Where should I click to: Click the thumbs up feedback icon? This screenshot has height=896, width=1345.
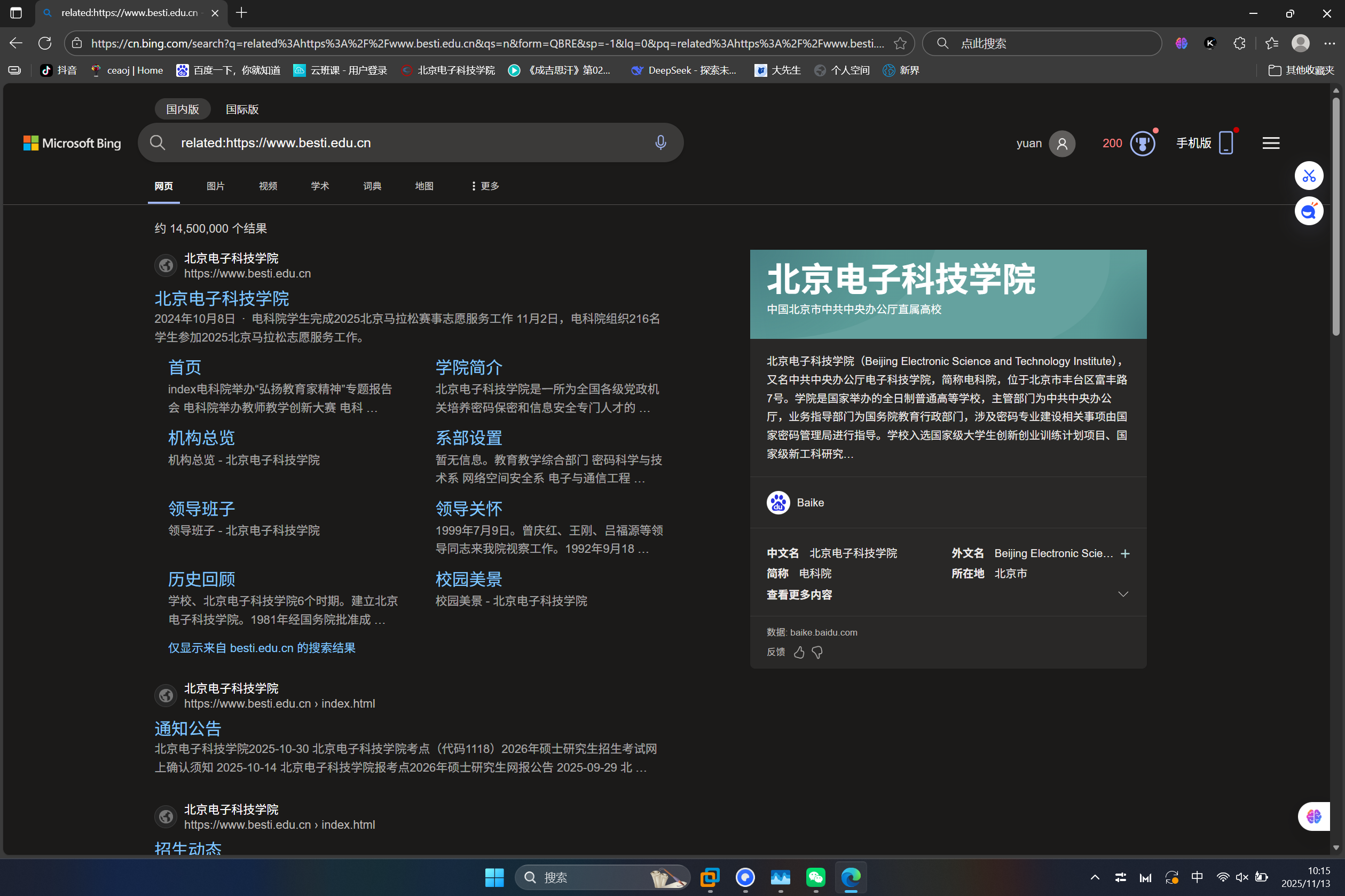tap(799, 653)
